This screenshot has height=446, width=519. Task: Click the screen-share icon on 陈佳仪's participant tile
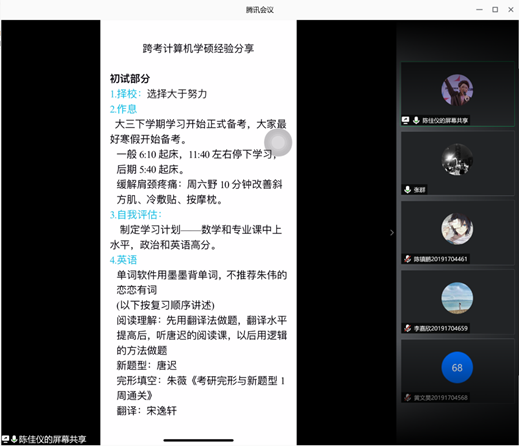[405, 120]
